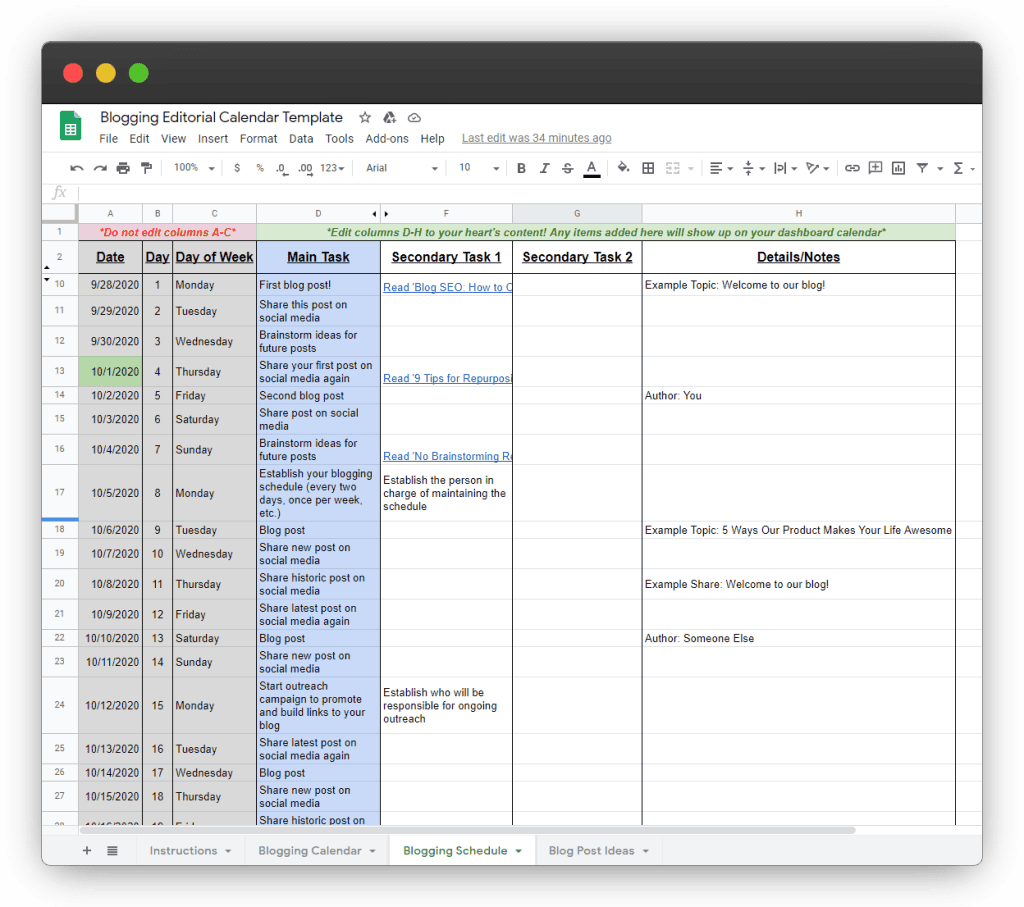
Task: Open the Arial font dropdown
Action: [401, 168]
